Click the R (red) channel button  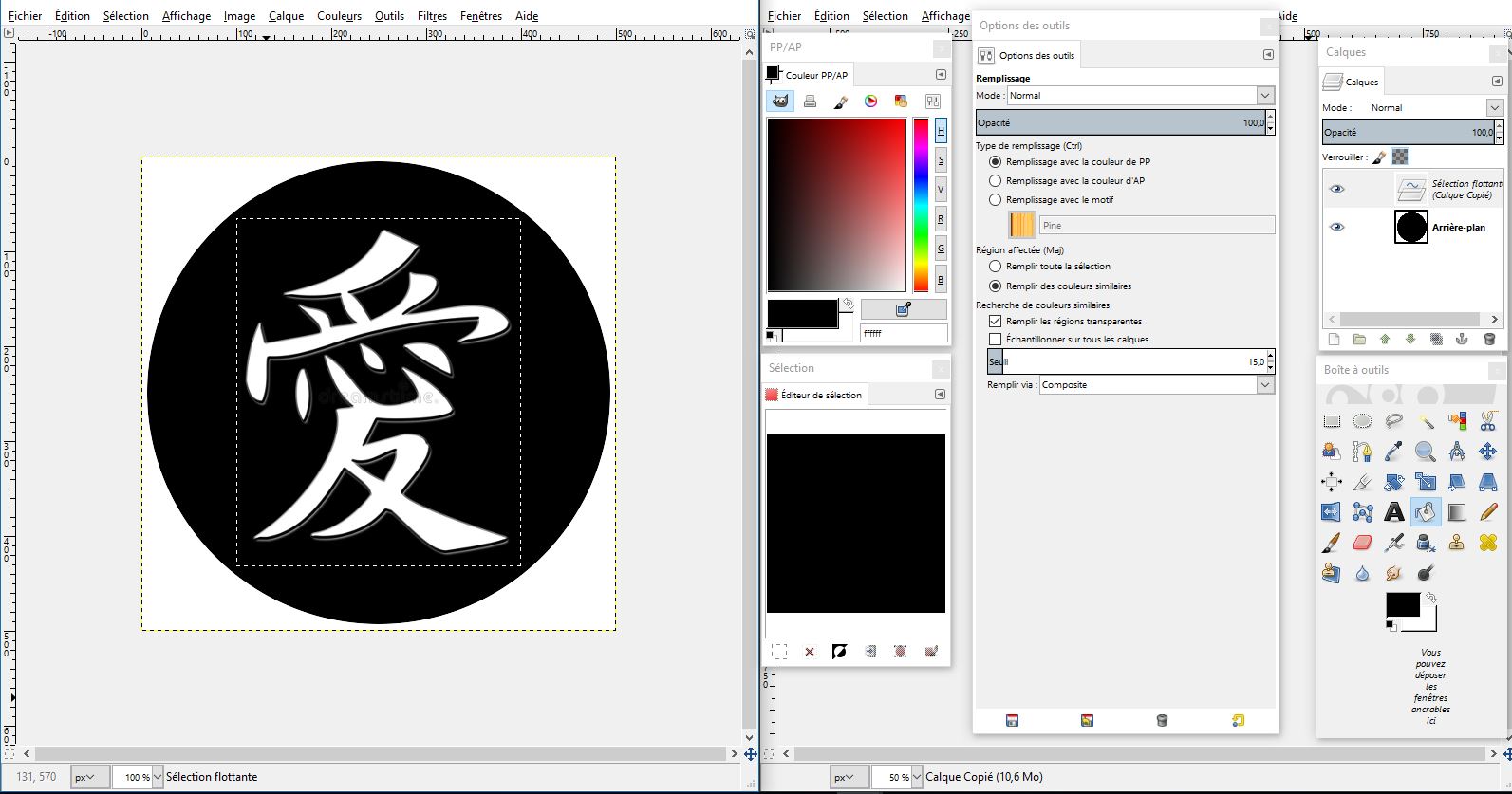[x=941, y=219]
